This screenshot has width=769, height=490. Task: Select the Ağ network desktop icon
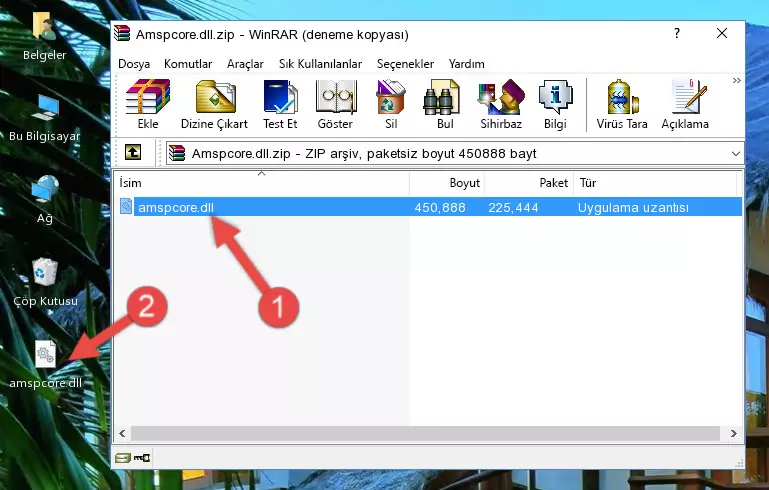pos(45,200)
